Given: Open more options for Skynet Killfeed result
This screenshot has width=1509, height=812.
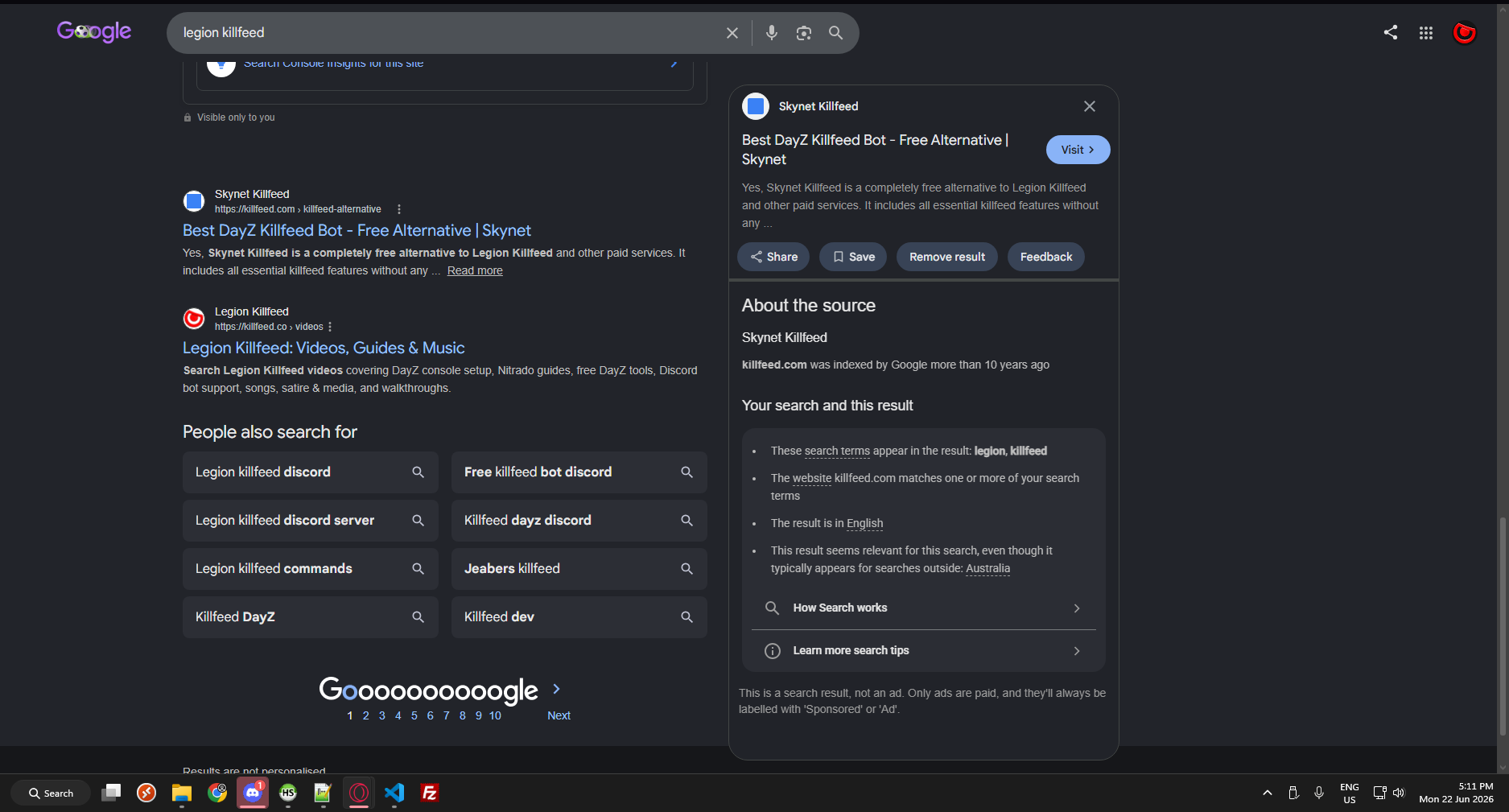Looking at the screenshot, I should (399, 209).
